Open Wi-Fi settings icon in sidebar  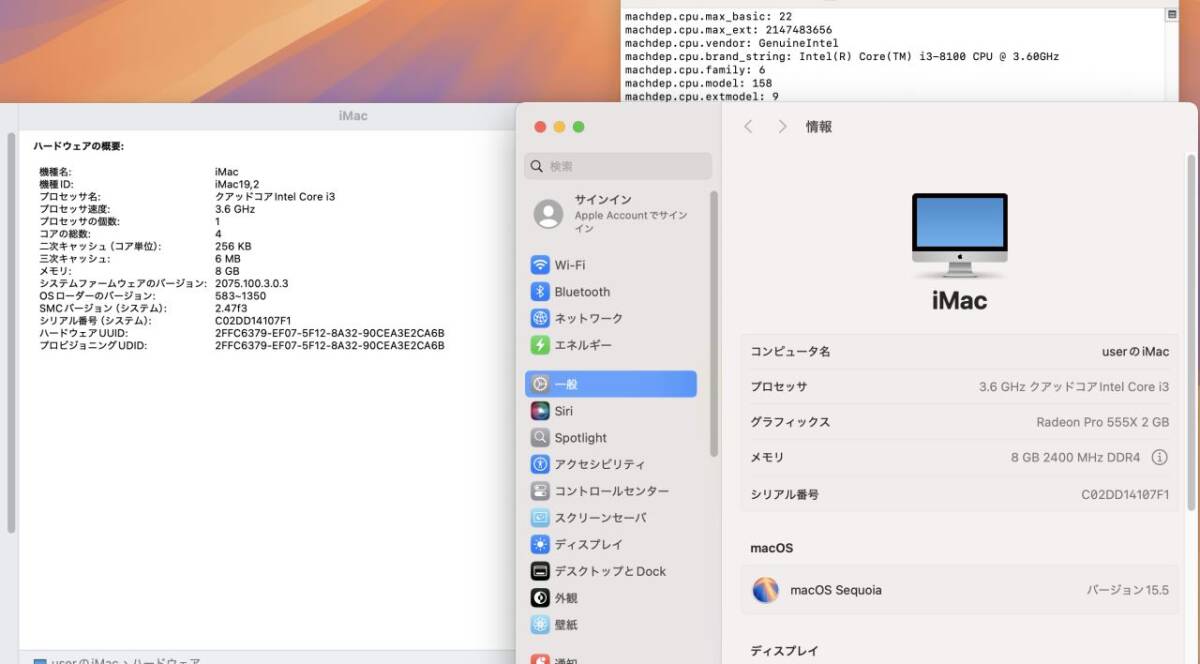coord(540,265)
